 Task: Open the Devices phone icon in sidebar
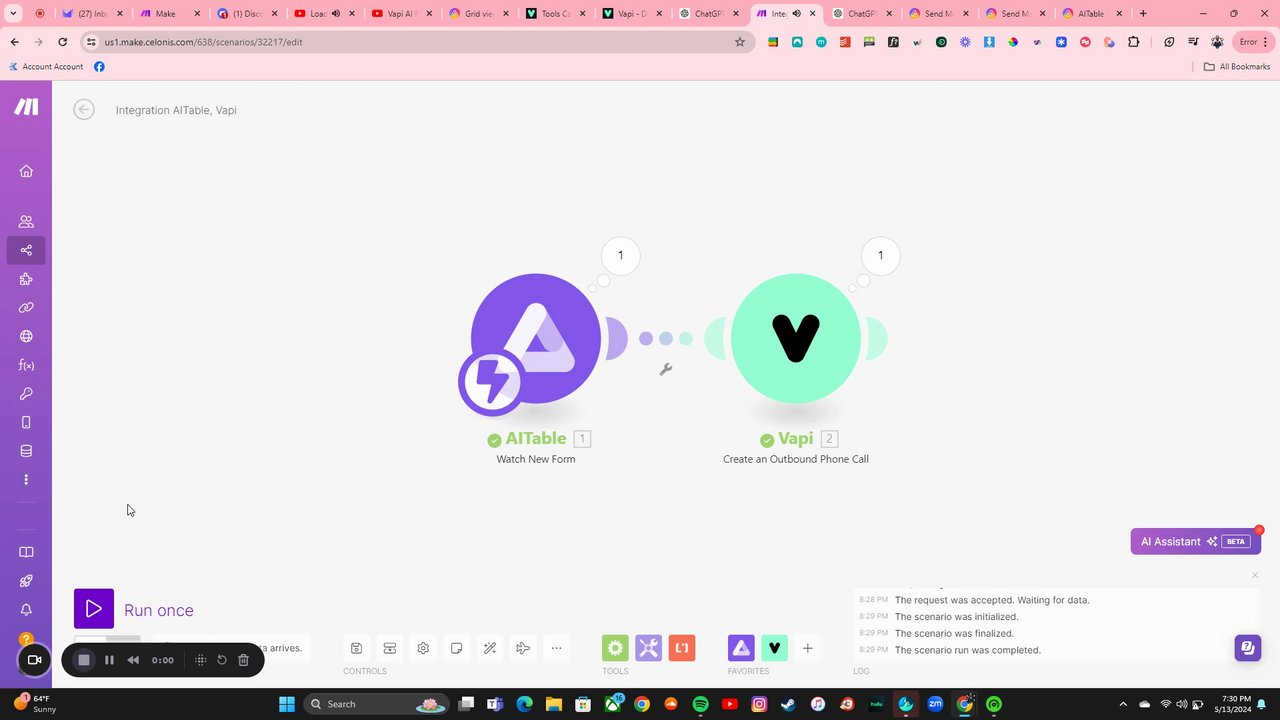point(26,422)
